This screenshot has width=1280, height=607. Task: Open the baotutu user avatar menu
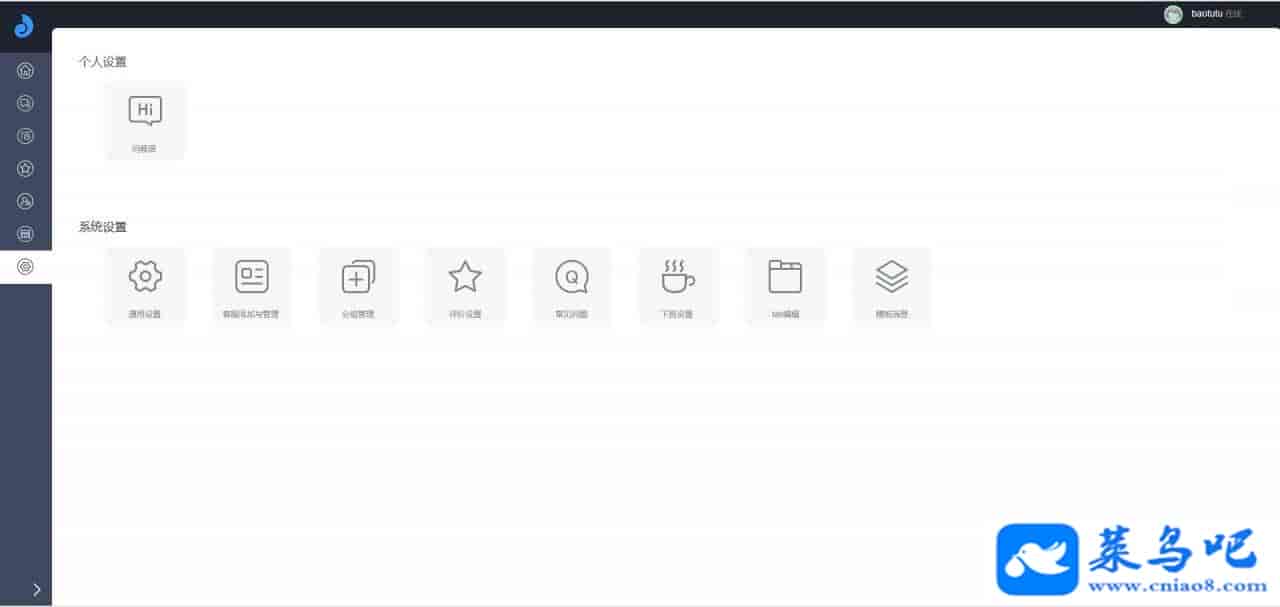pyautogui.click(x=1174, y=14)
